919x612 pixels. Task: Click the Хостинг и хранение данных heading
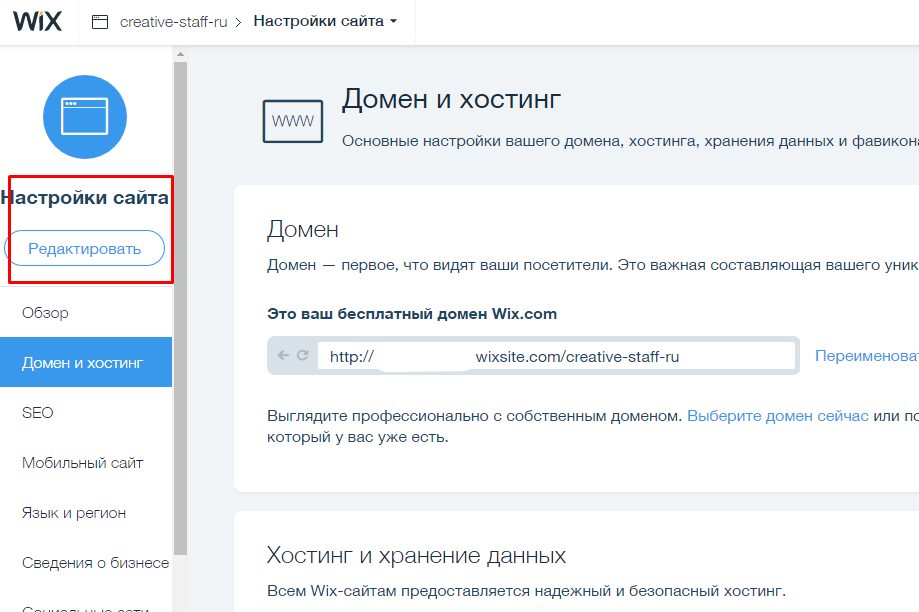(416, 555)
